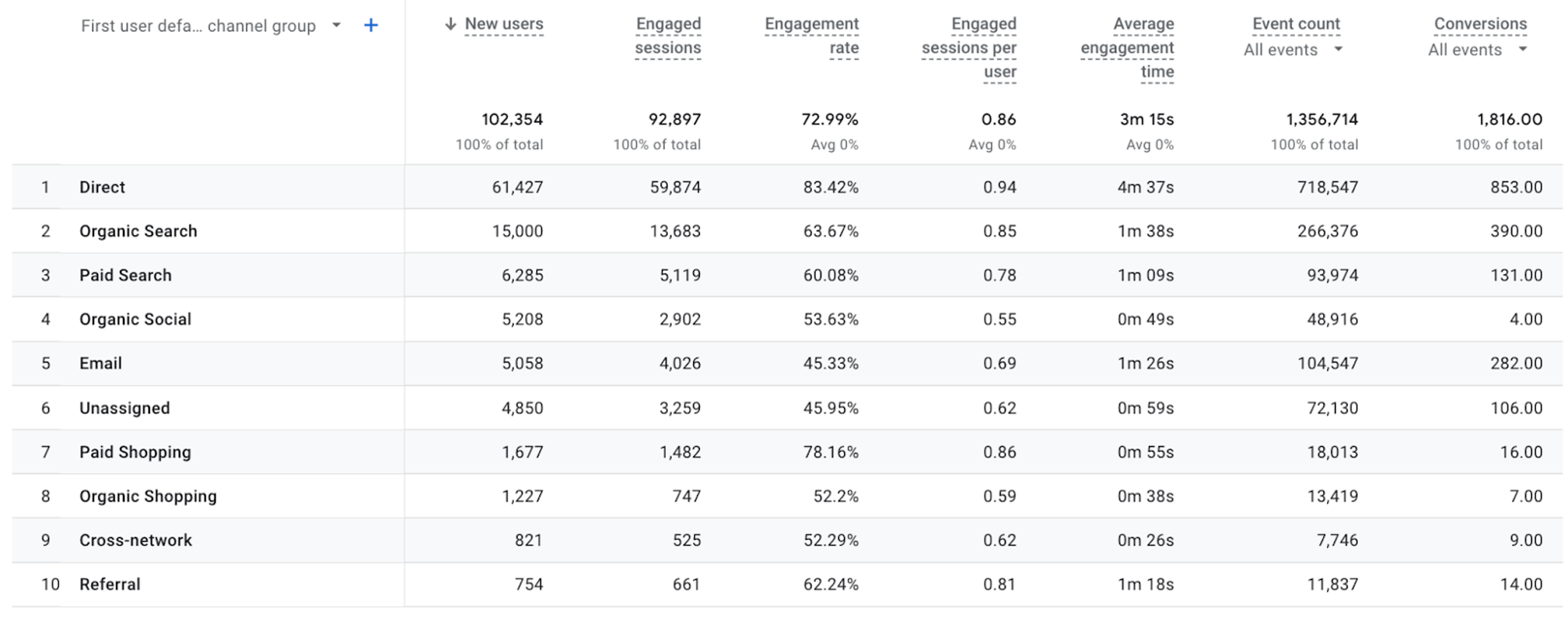Select the Paid Search row
The width and height of the screenshot is (1568, 617).
pyautogui.click(x=786, y=275)
